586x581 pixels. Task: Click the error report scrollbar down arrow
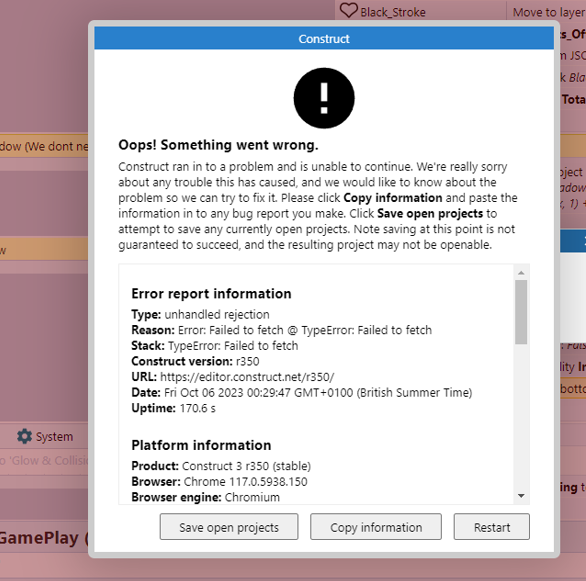click(x=521, y=496)
